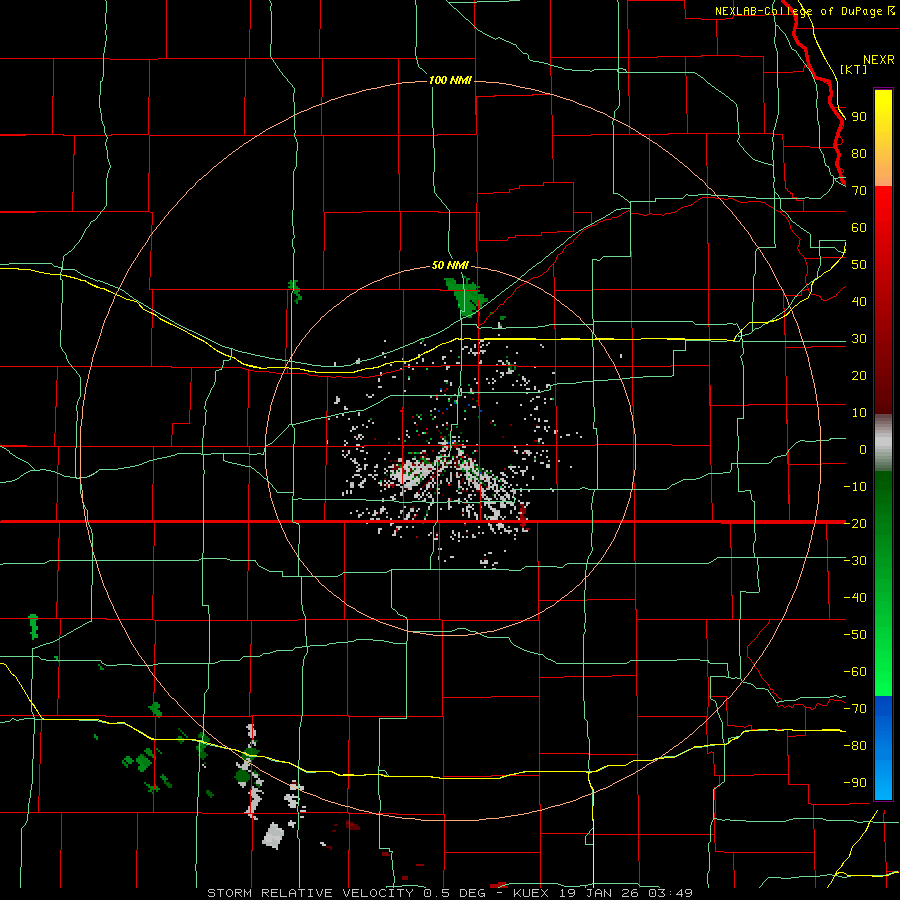
Task: Click the 50 NMI range ring label
Action: (x=450, y=265)
